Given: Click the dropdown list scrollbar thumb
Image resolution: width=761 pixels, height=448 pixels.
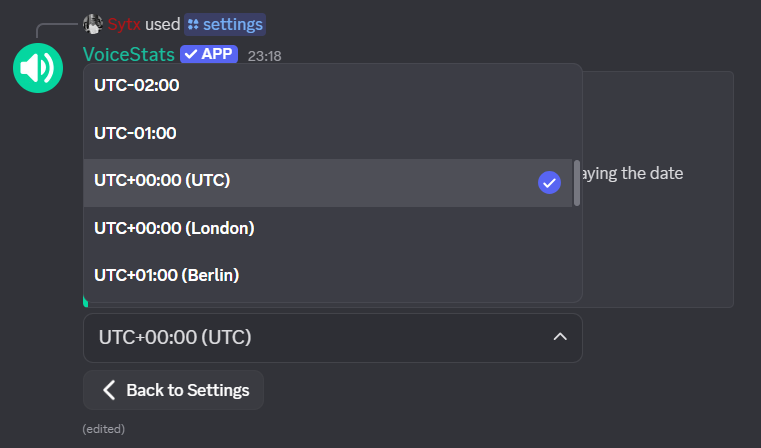Looking at the screenshot, I should point(576,182).
